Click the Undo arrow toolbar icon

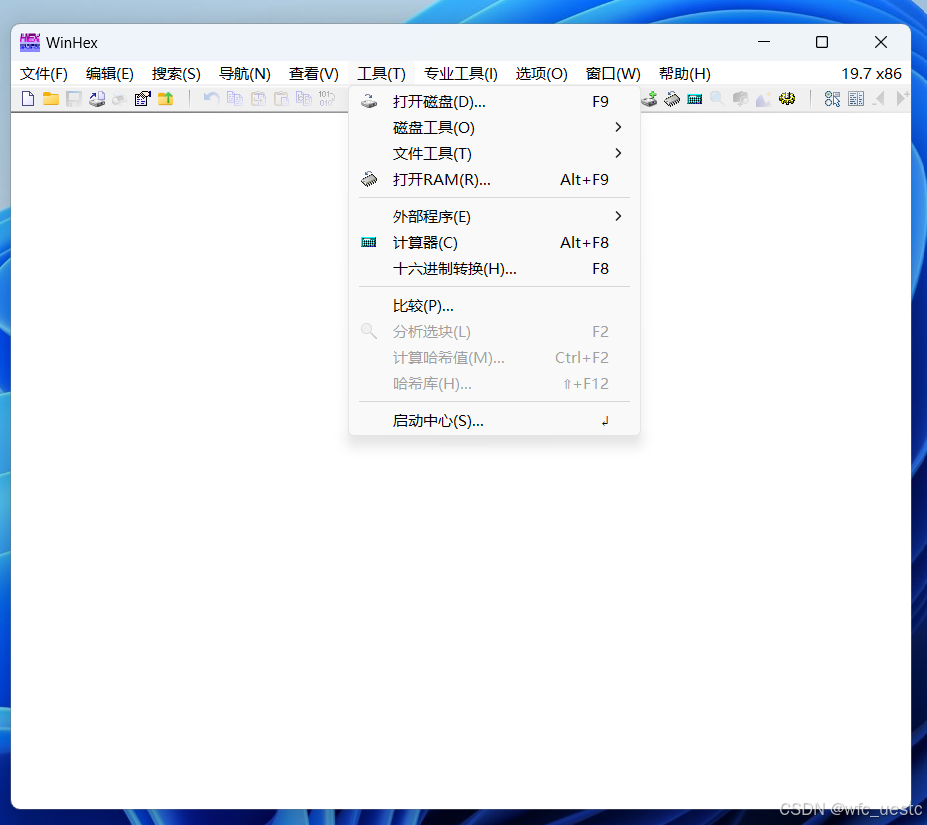coord(211,99)
